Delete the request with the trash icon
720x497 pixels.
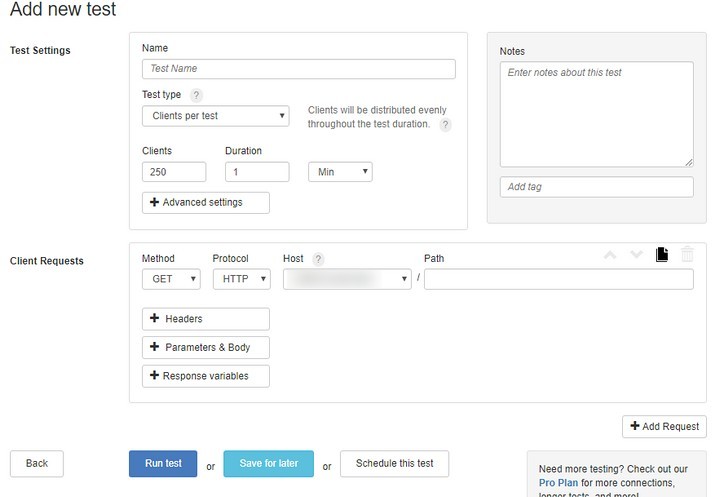[x=687, y=254]
